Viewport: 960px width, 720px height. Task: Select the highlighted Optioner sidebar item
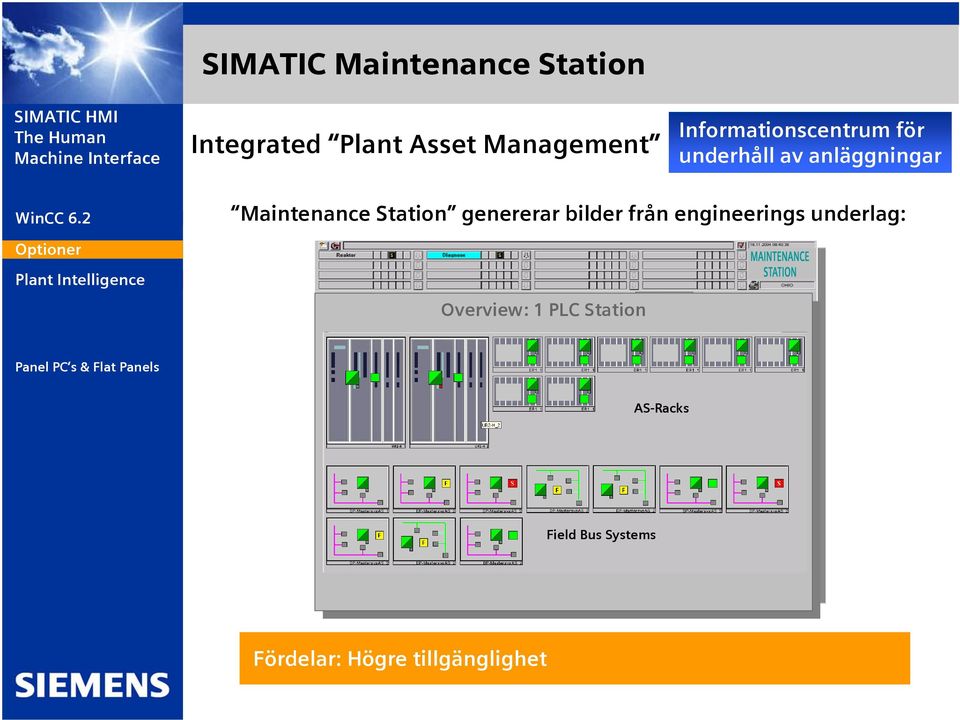tap(92, 249)
